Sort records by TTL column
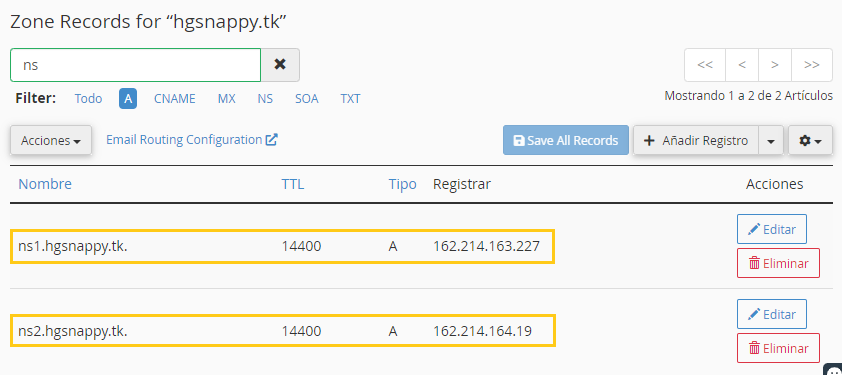The height and width of the screenshot is (375, 842). coord(293,184)
